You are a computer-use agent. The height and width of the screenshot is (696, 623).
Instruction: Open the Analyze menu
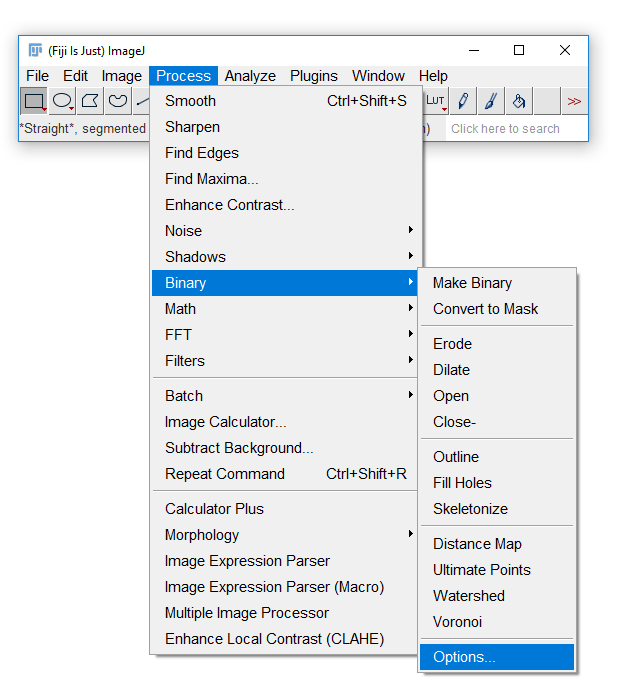(250, 76)
